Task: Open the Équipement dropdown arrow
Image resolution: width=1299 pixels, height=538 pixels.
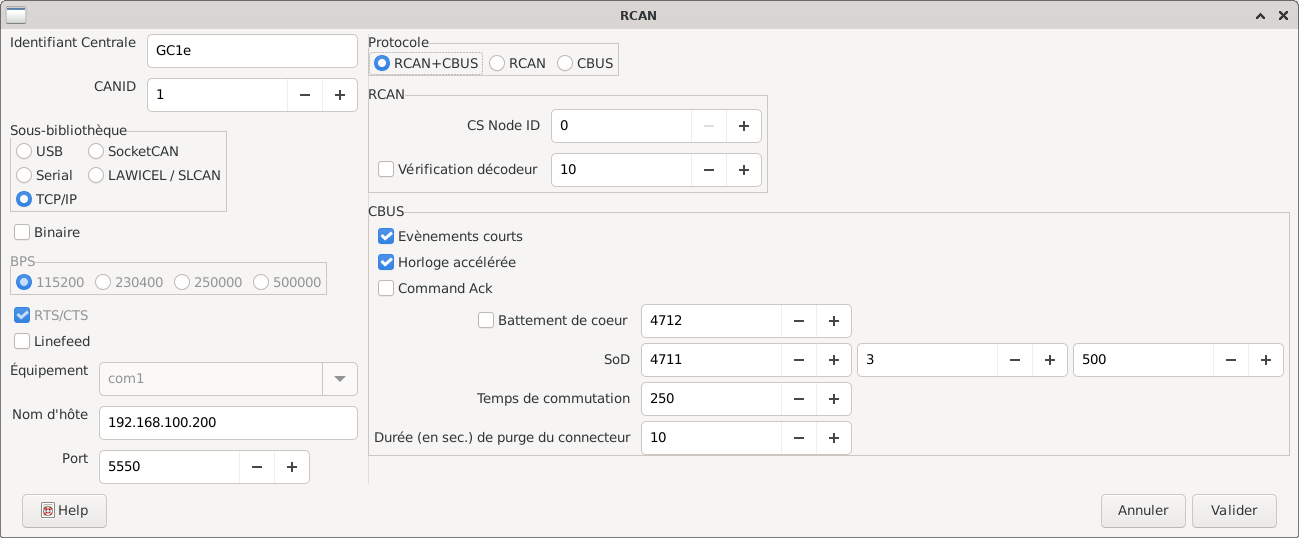Action: [339, 380]
